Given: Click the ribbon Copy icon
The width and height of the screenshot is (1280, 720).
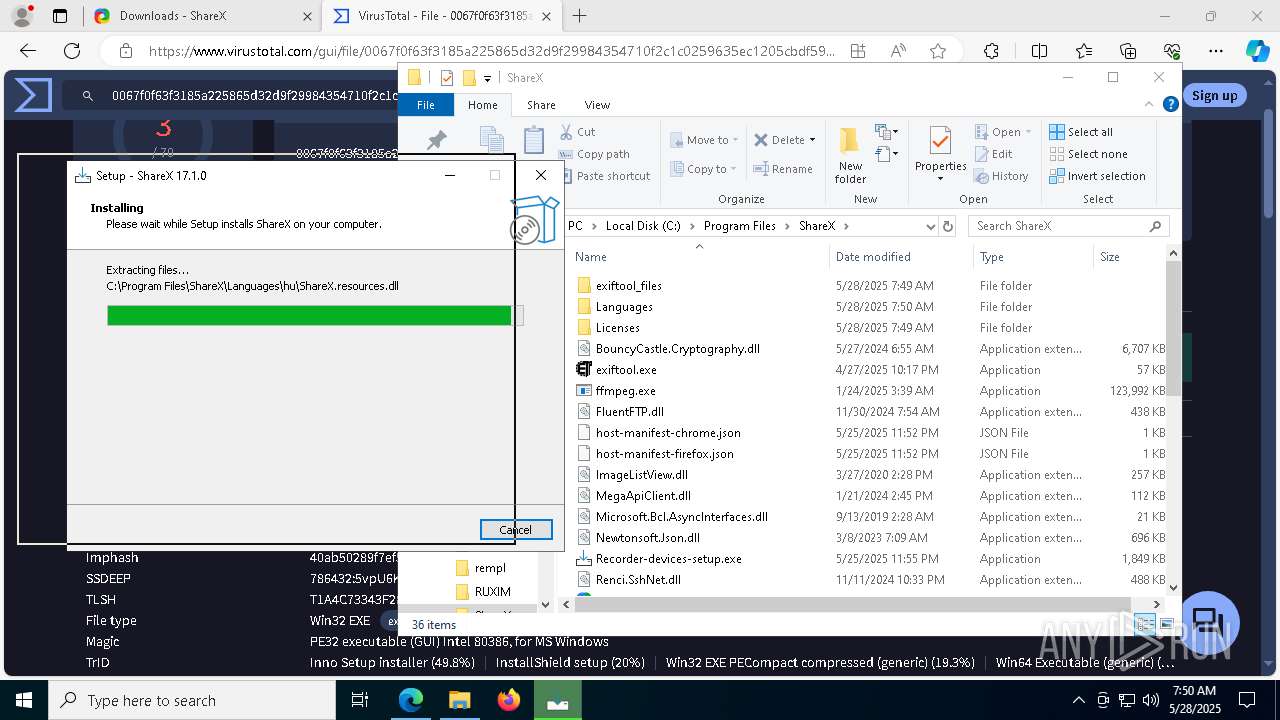Looking at the screenshot, I should click(491, 140).
